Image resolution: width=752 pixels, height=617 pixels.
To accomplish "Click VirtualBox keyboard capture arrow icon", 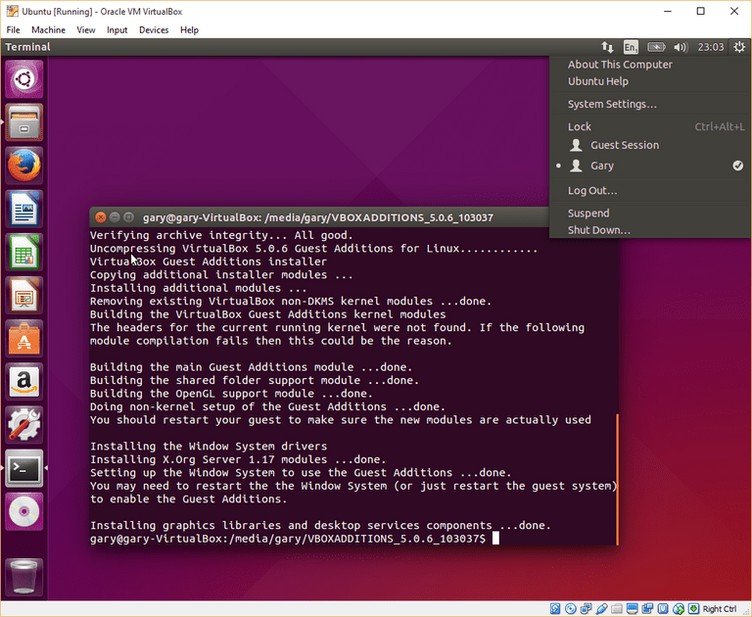I will pos(693,609).
